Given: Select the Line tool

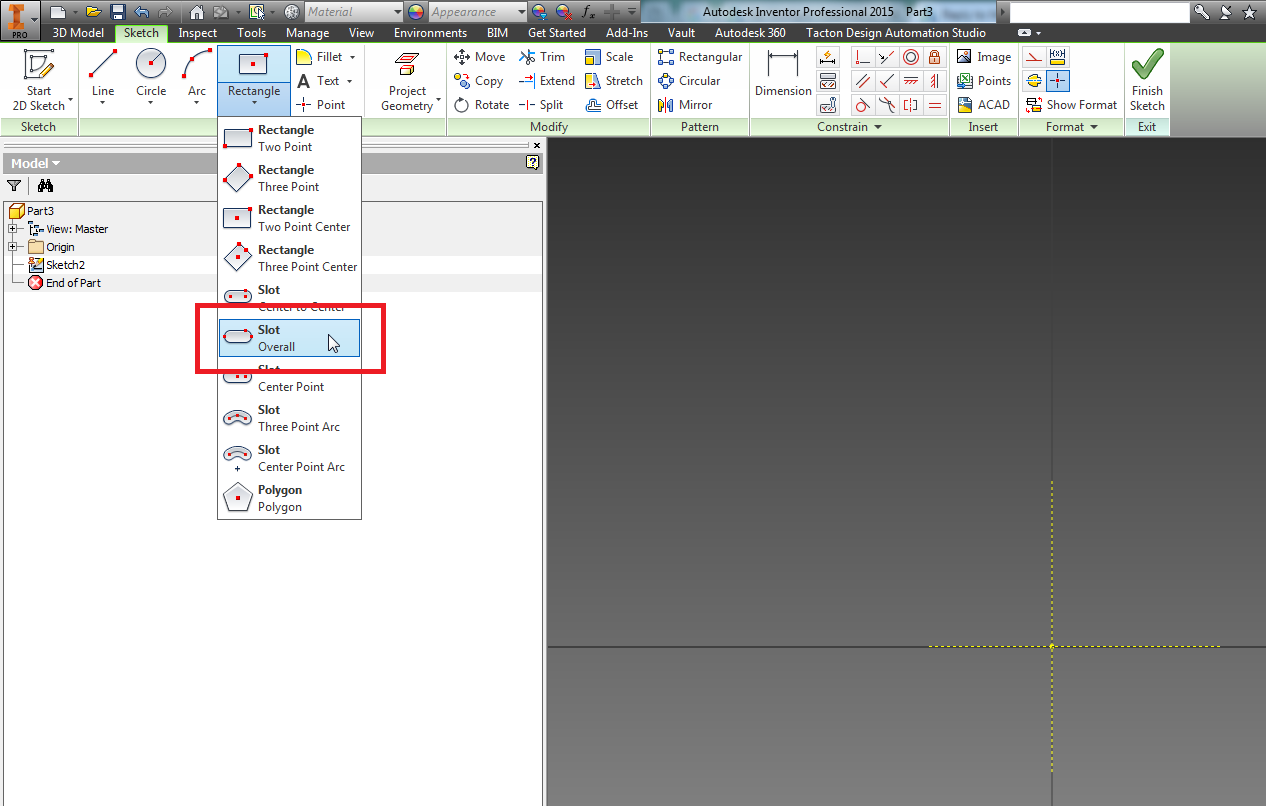Looking at the screenshot, I should [x=101, y=70].
